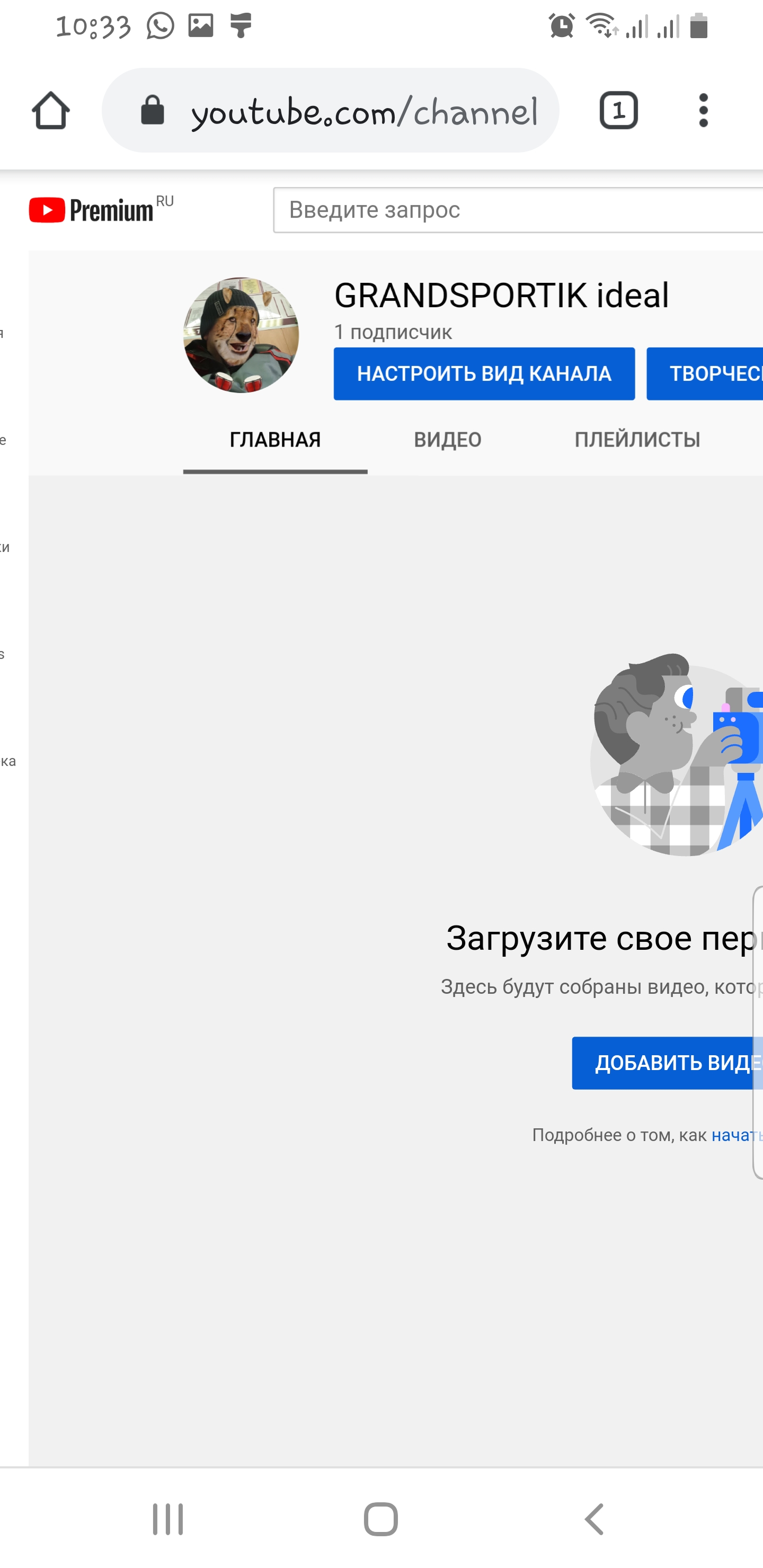The height and width of the screenshot is (1568, 763).
Task: Select the 'ГЛАВНАЯ' tab
Action: 275,440
